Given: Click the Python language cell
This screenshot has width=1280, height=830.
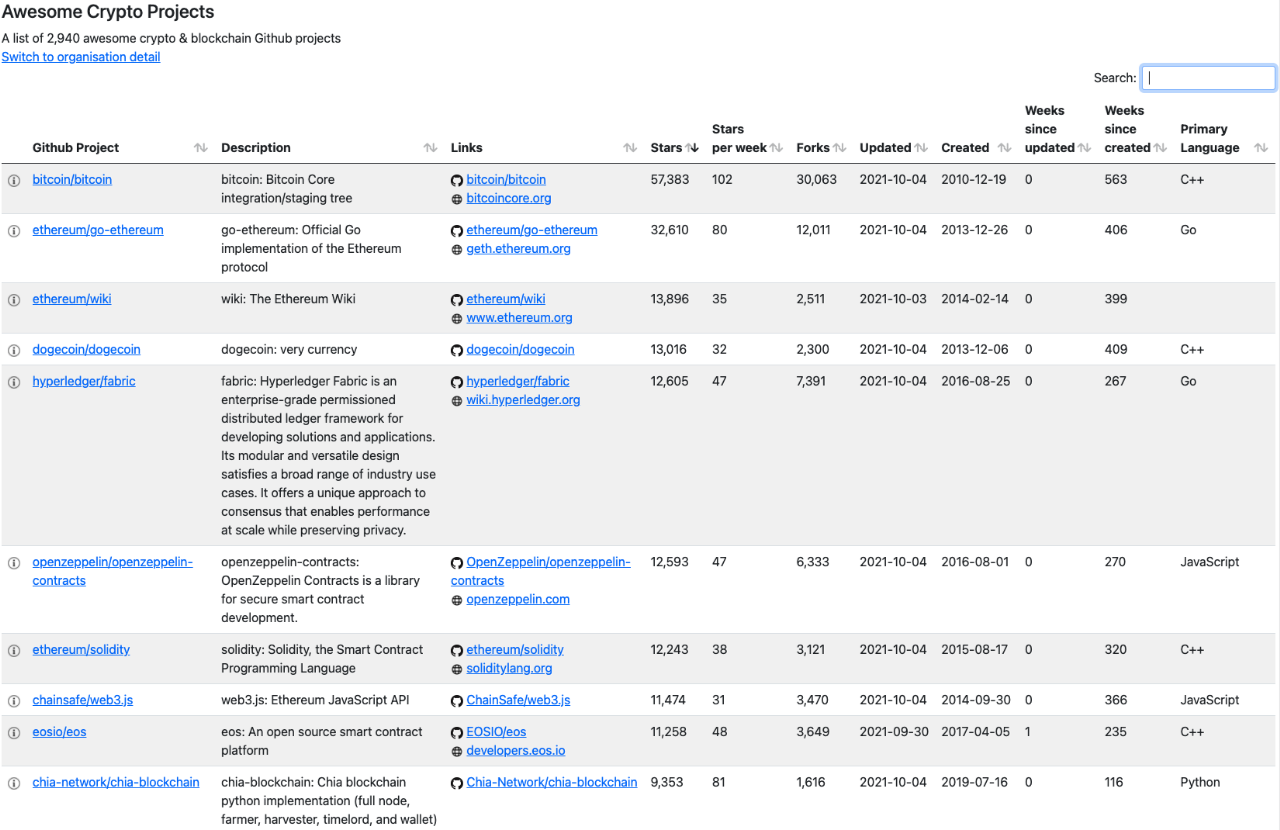Looking at the screenshot, I should pyautogui.click(x=1200, y=783).
